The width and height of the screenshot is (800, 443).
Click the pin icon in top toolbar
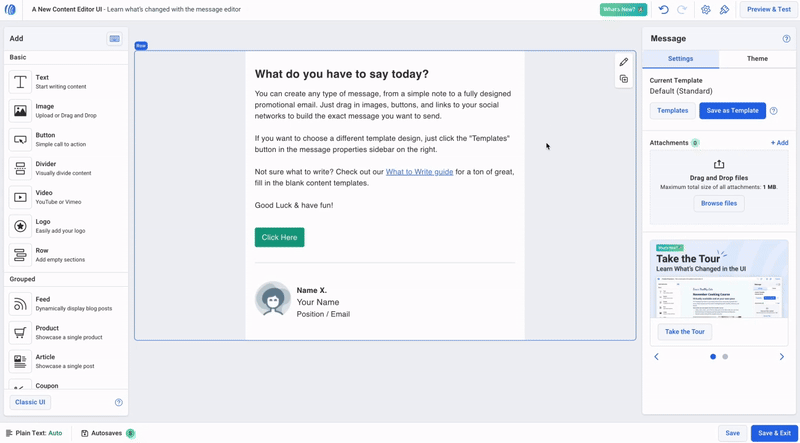(724, 9)
